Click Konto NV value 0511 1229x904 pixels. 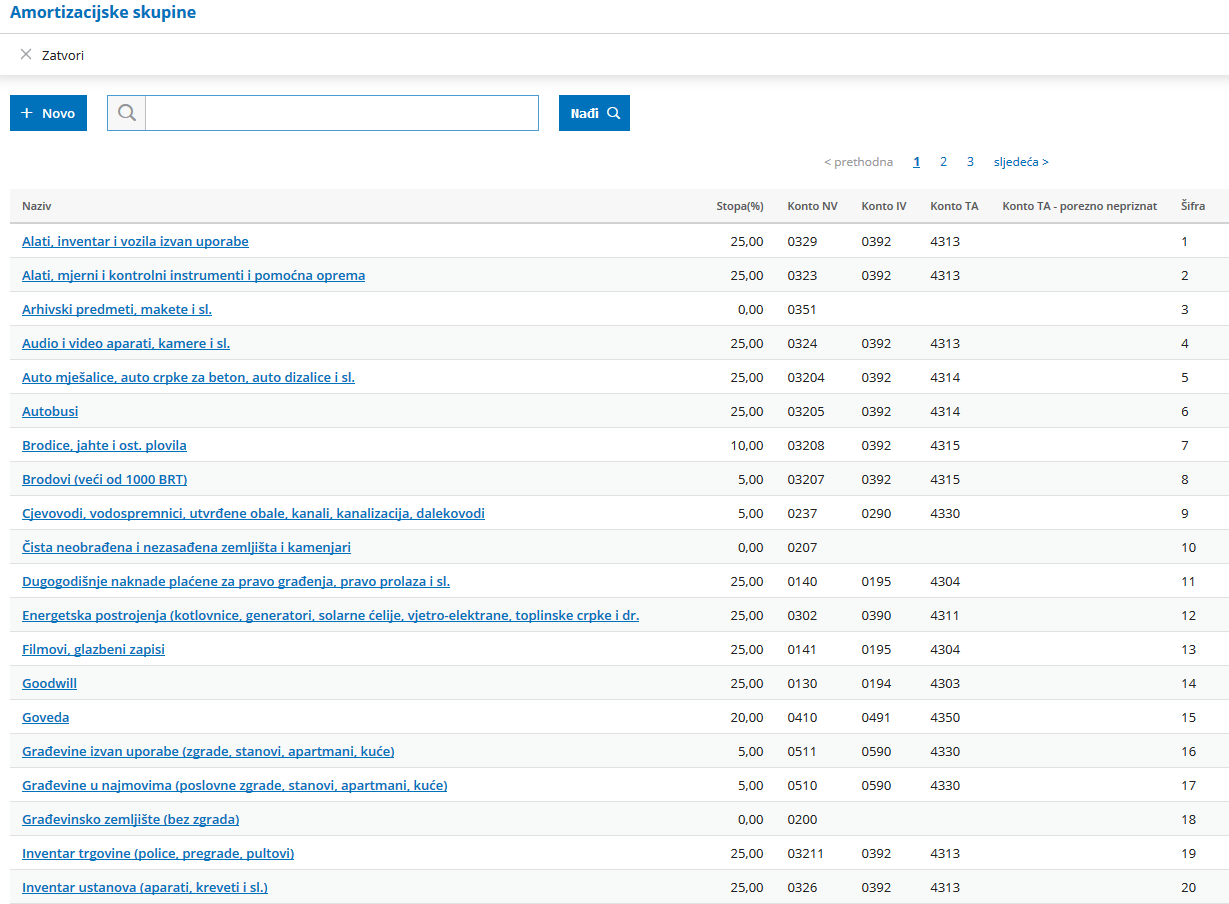coord(802,751)
